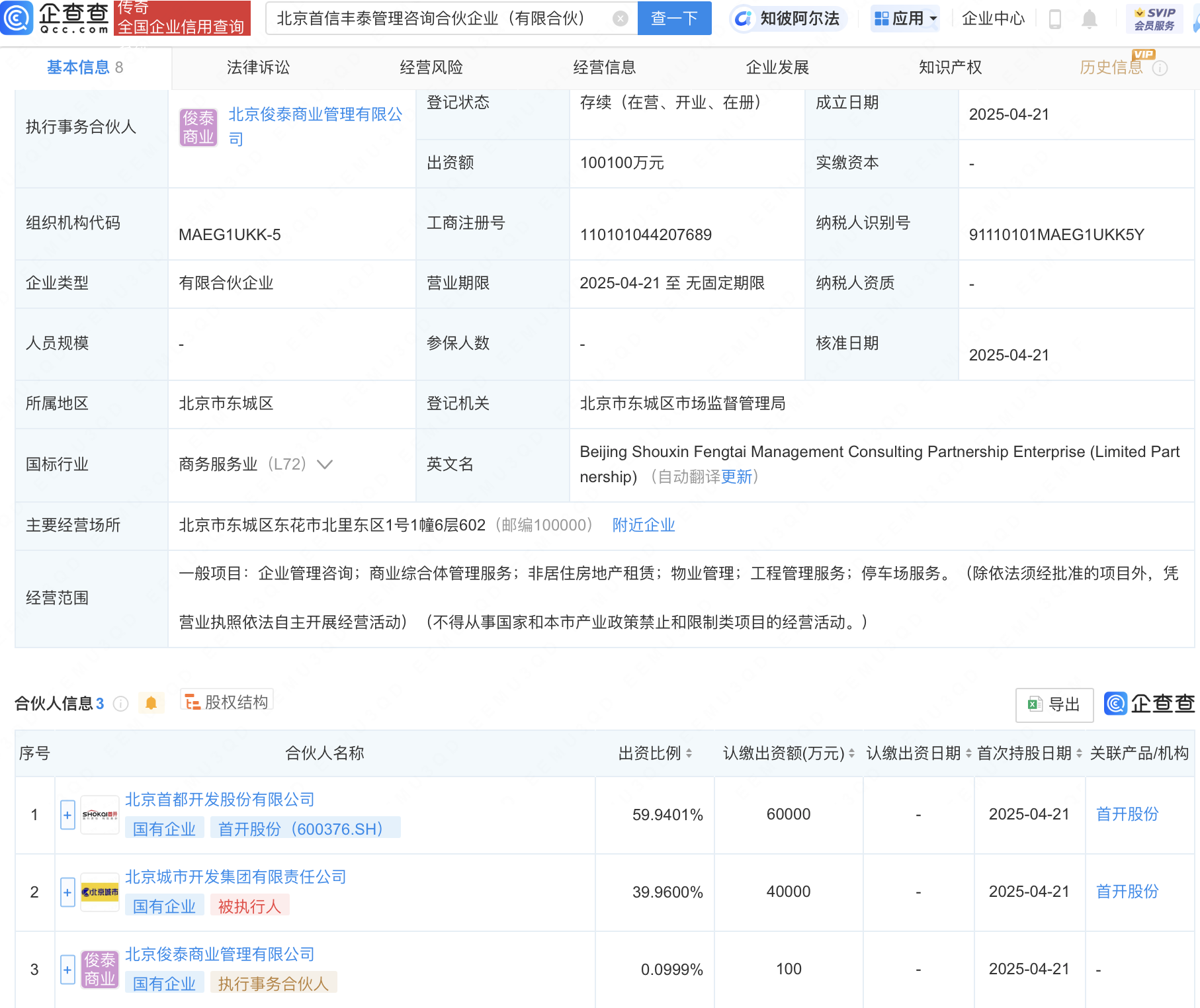Click the 查一下 search button
The image size is (1200, 1008).
point(674,18)
